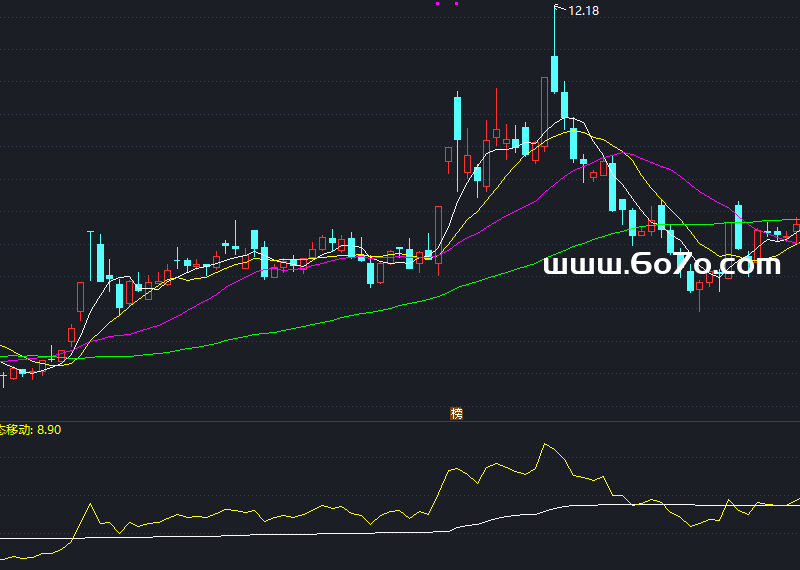Click the left magenta dot at top edge
800x570 pixels.
click(437, 3)
